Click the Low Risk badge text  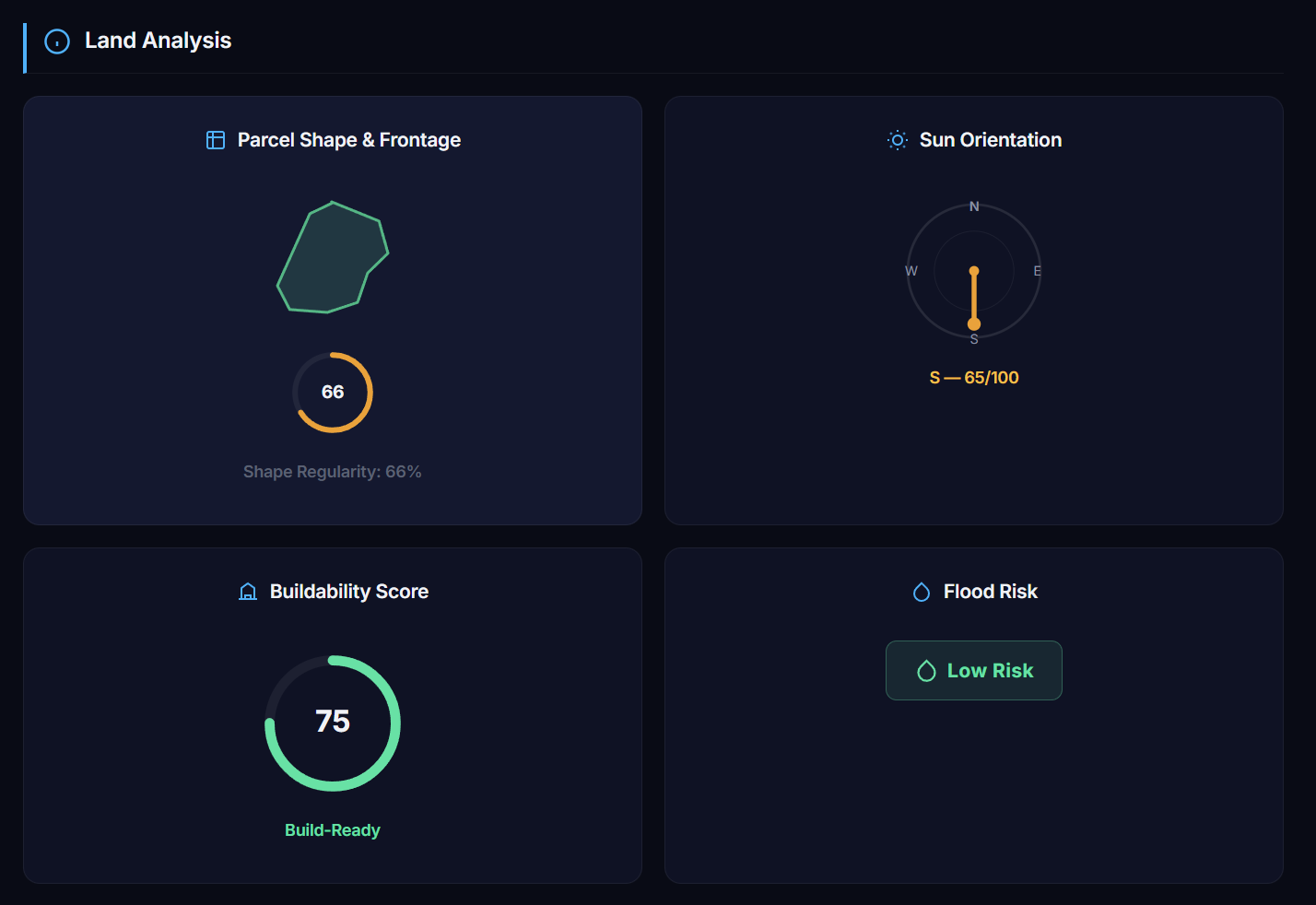[x=990, y=671]
